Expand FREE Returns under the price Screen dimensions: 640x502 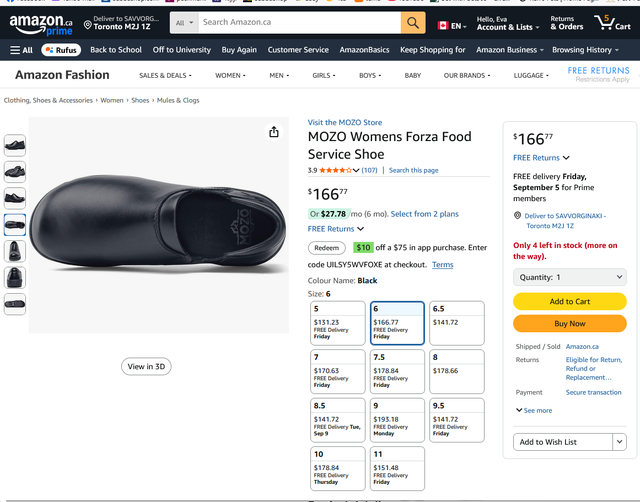coord(336,229)
